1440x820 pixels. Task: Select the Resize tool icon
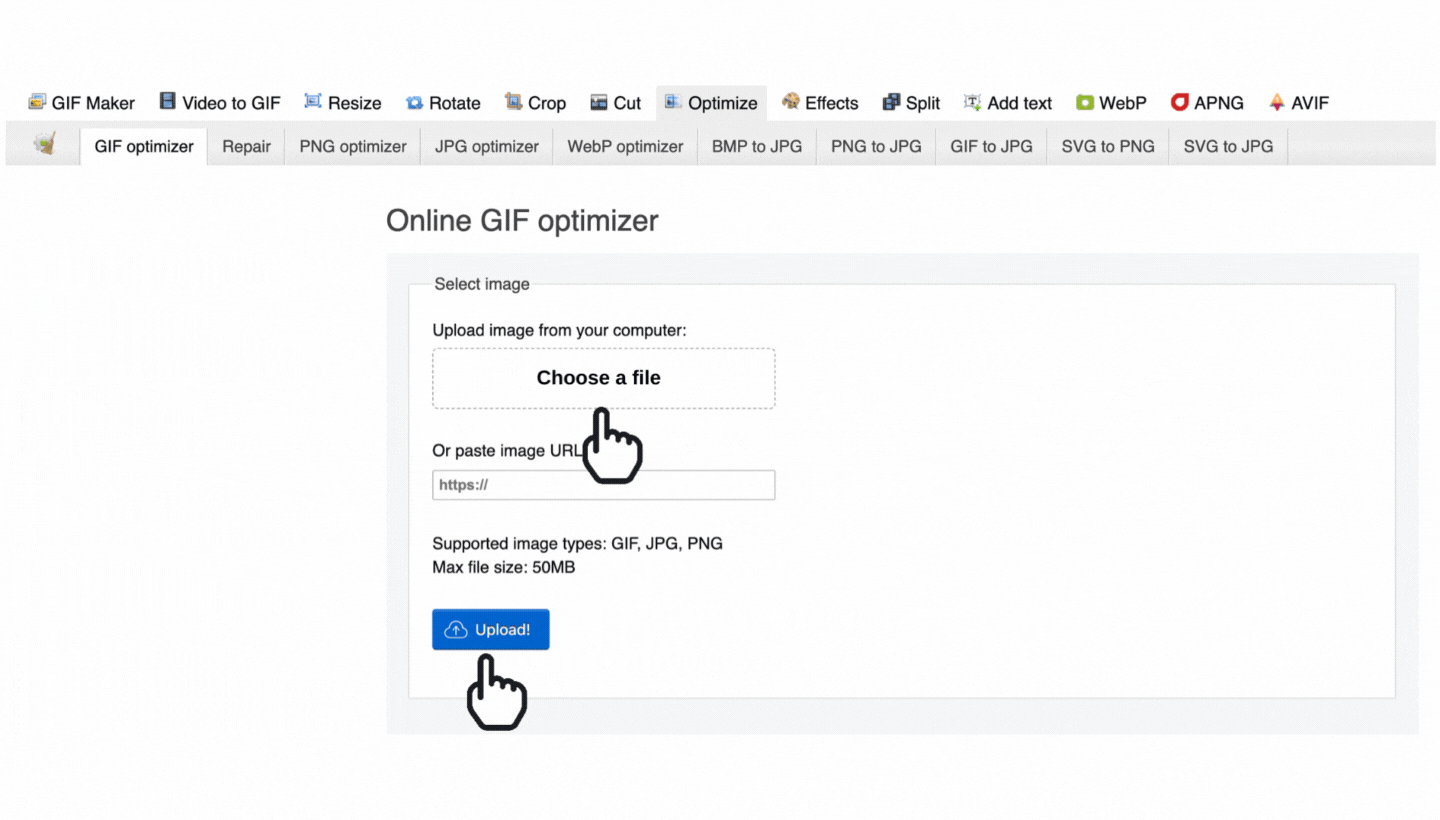click(313, 102)
